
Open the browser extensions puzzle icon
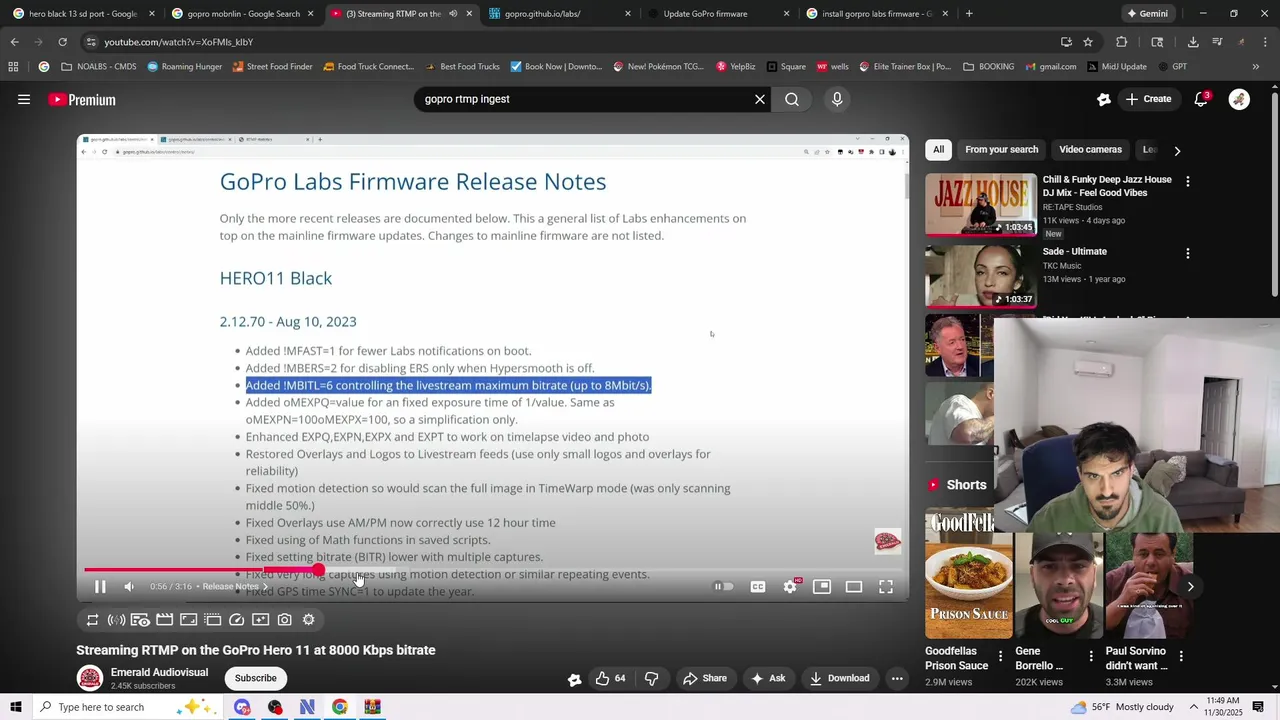[1121, 42]
